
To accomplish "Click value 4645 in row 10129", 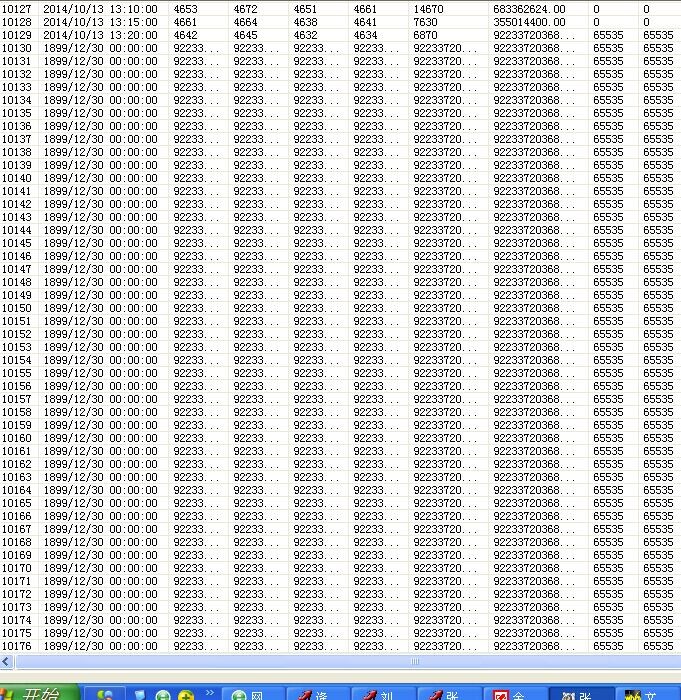I will 245,35.
